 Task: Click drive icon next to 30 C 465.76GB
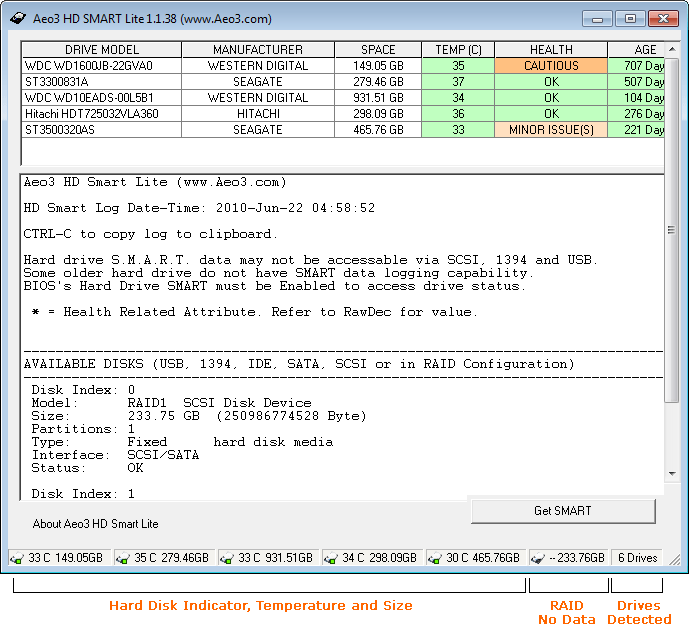click(435, 558)
